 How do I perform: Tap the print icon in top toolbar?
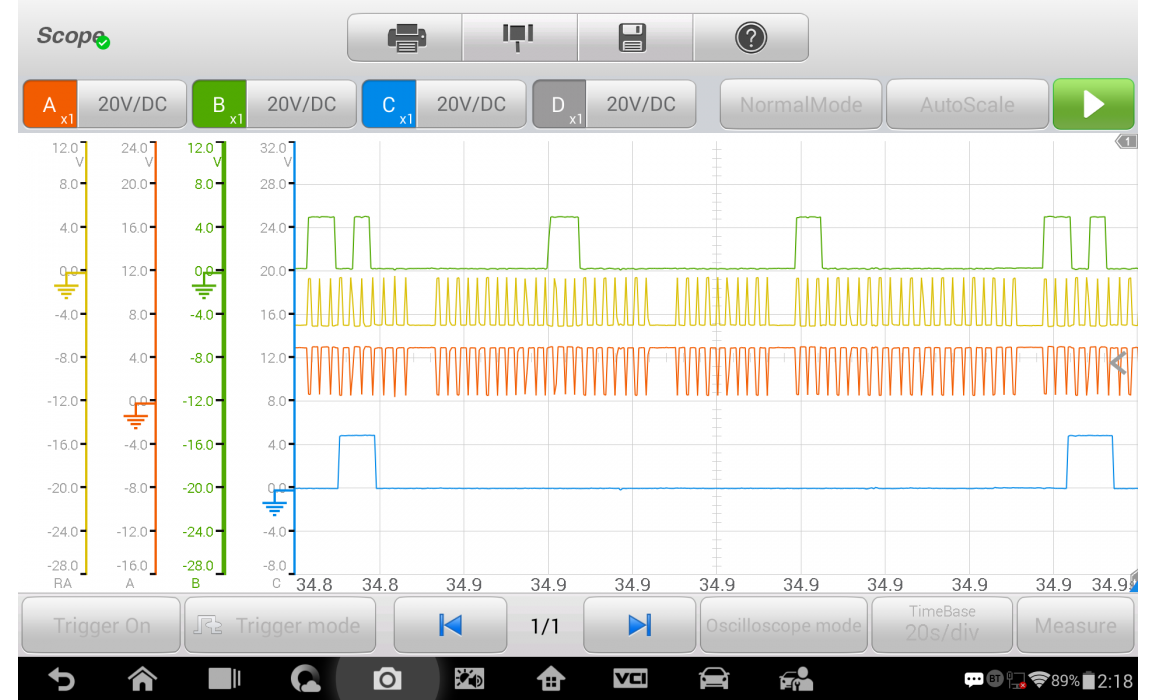[x=405, y=38]
